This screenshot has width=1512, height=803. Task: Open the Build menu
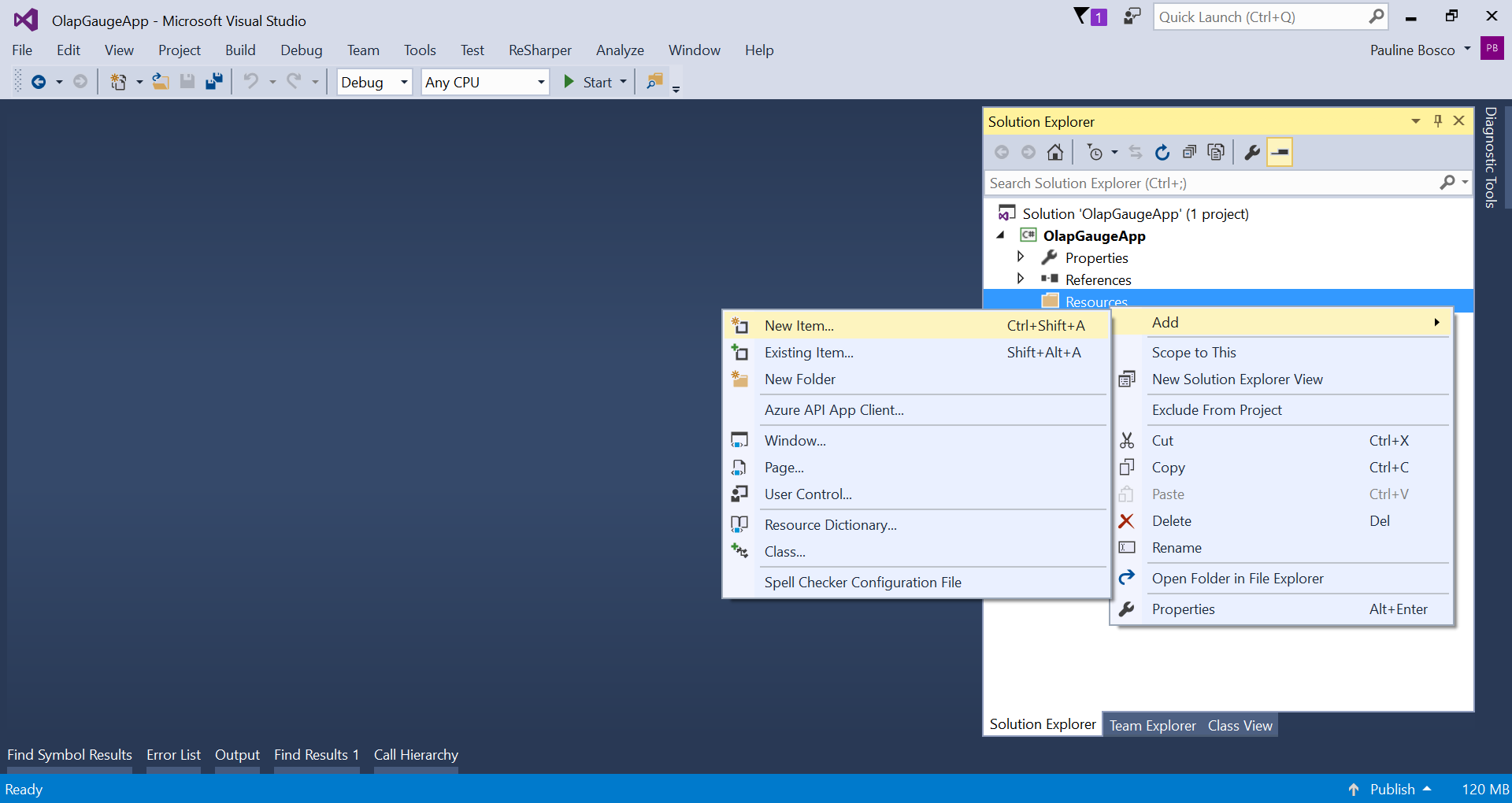point(240,50)
